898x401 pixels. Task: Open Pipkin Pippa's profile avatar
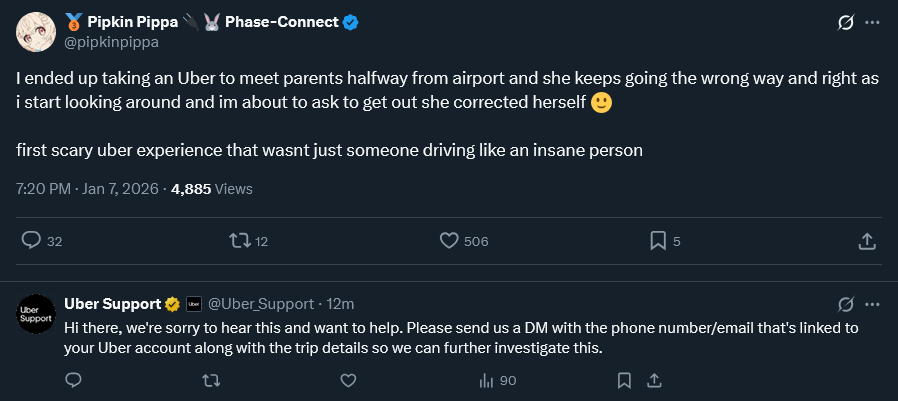(35, 31)
